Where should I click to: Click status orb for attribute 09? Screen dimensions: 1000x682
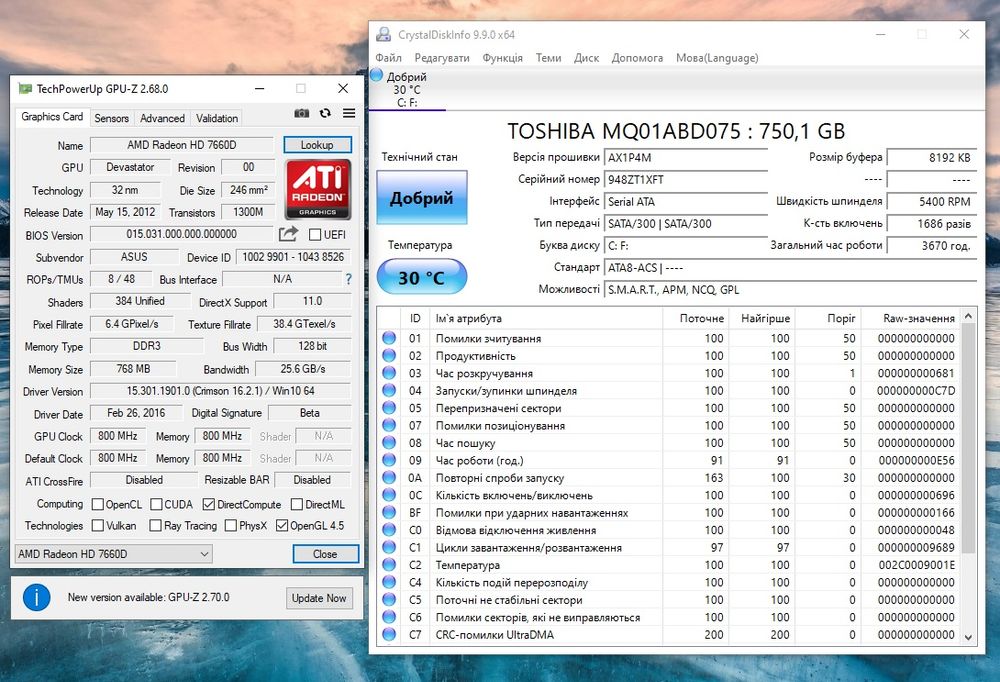pyautogui.click(x=389, y=460)
